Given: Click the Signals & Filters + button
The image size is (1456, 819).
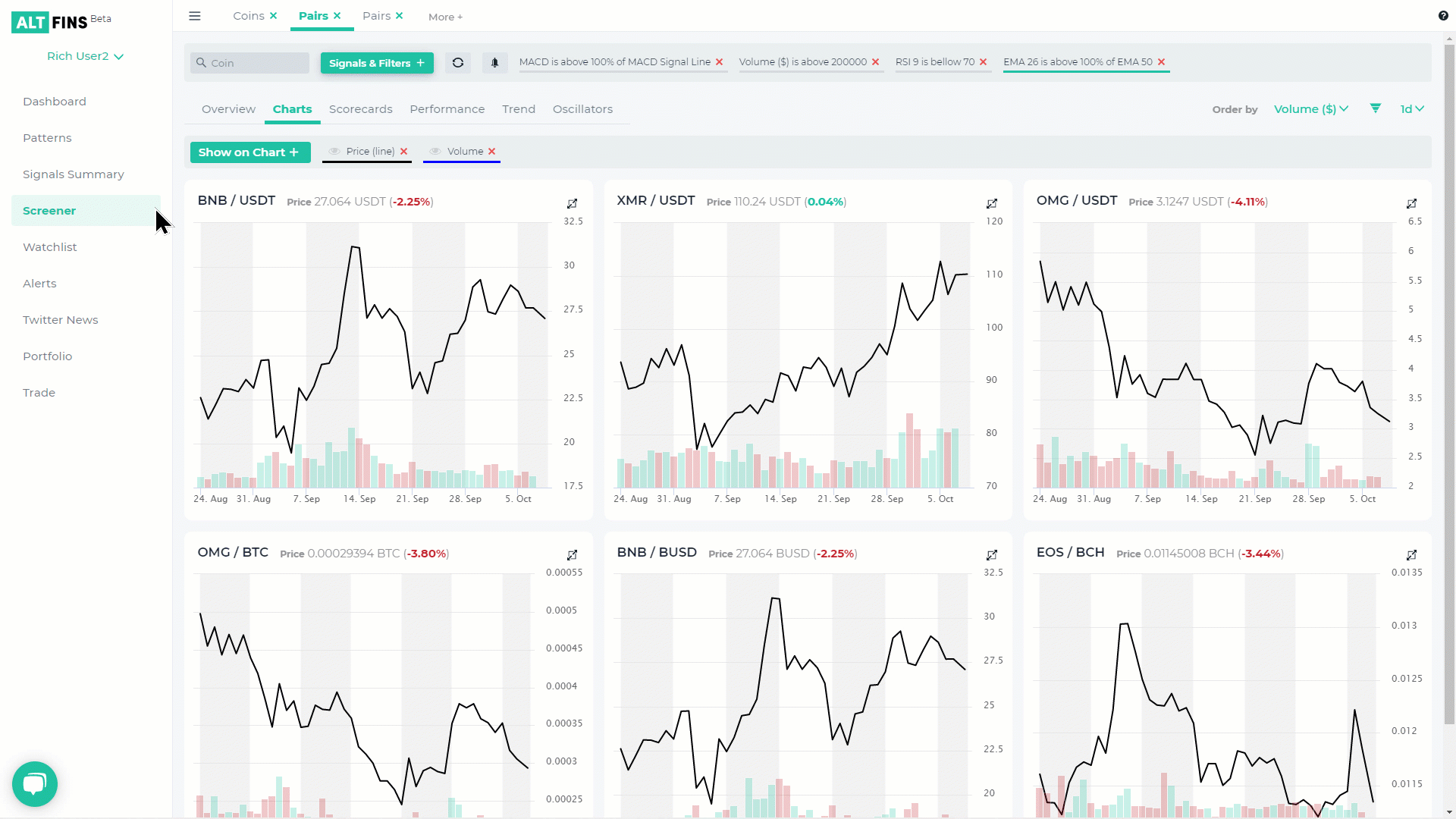Looking at the screenshot, I should tap(377, 63).
